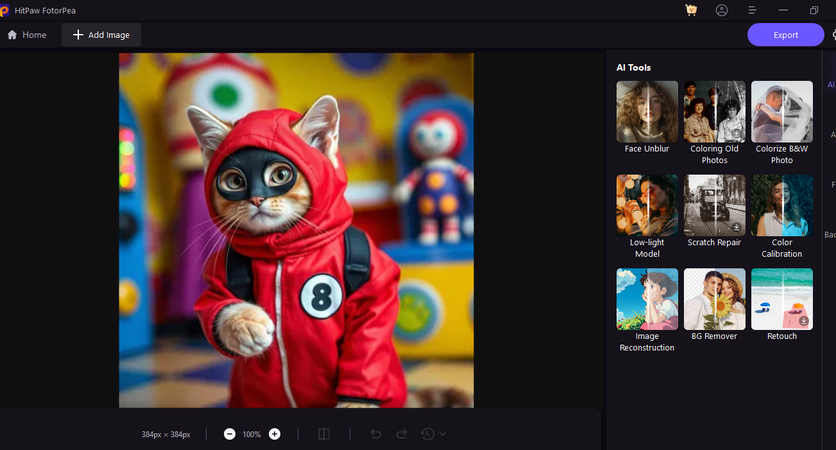Select the Coloring Old Photos tool thumbnail
Viewport: 836px width, 450px height.
click(x=714, y=111)
